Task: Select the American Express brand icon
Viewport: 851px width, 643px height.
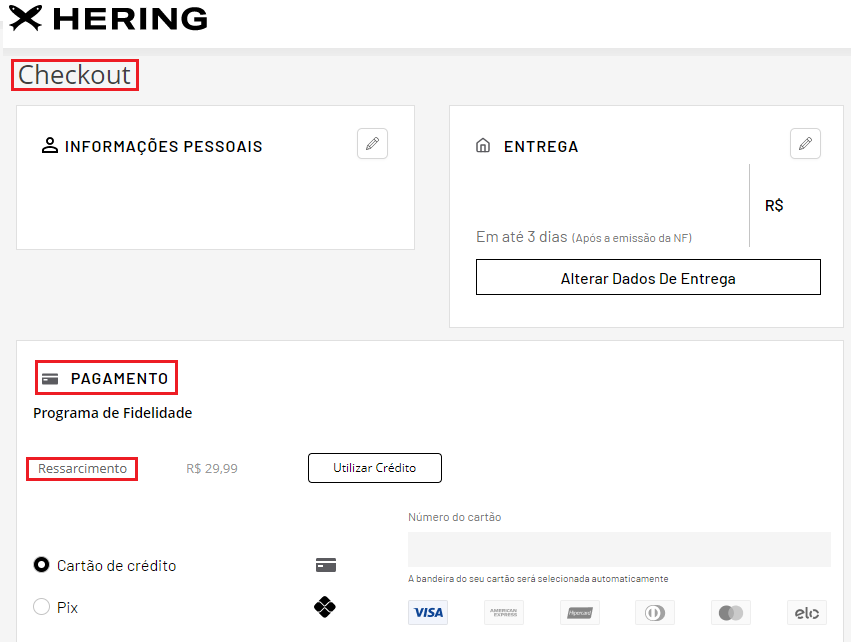Action: pos(504,613)
